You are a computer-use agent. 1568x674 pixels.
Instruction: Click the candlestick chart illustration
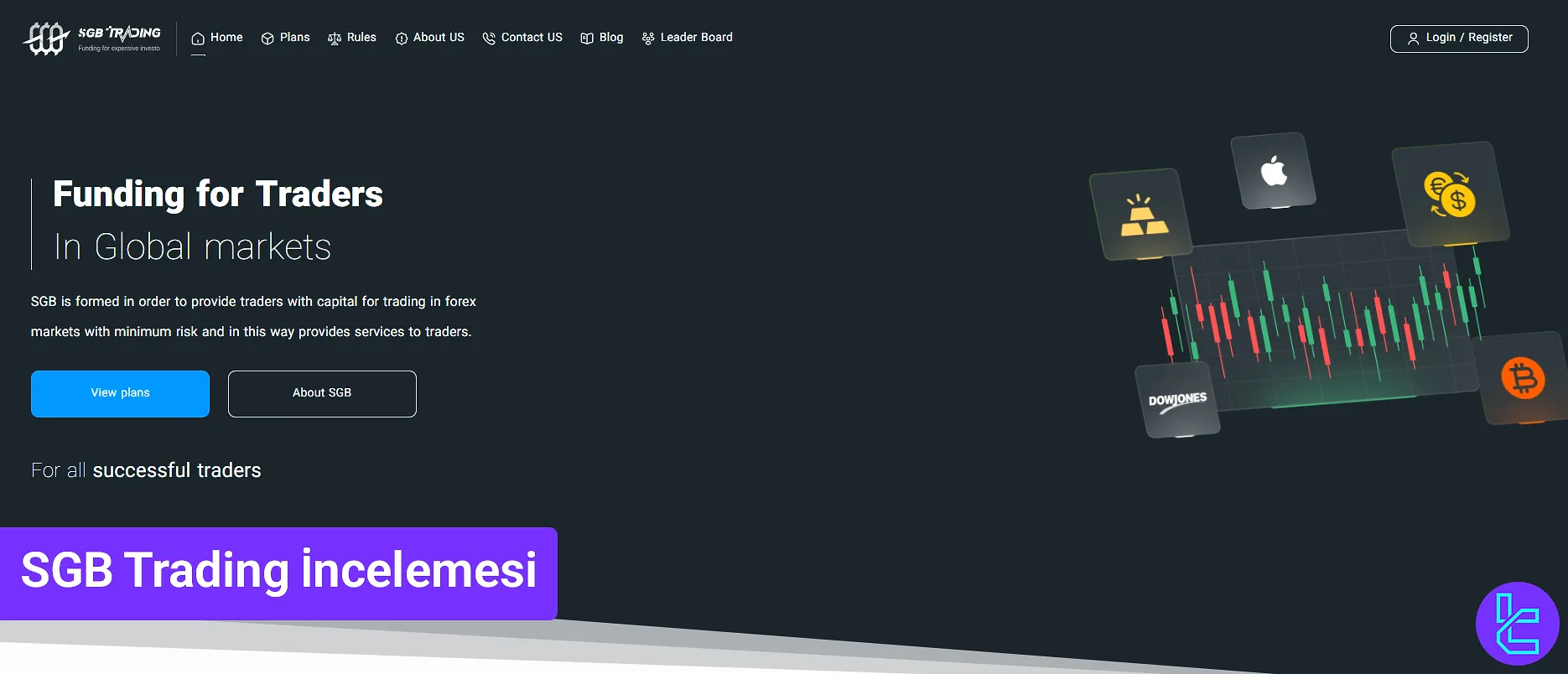coord(1325,319)
